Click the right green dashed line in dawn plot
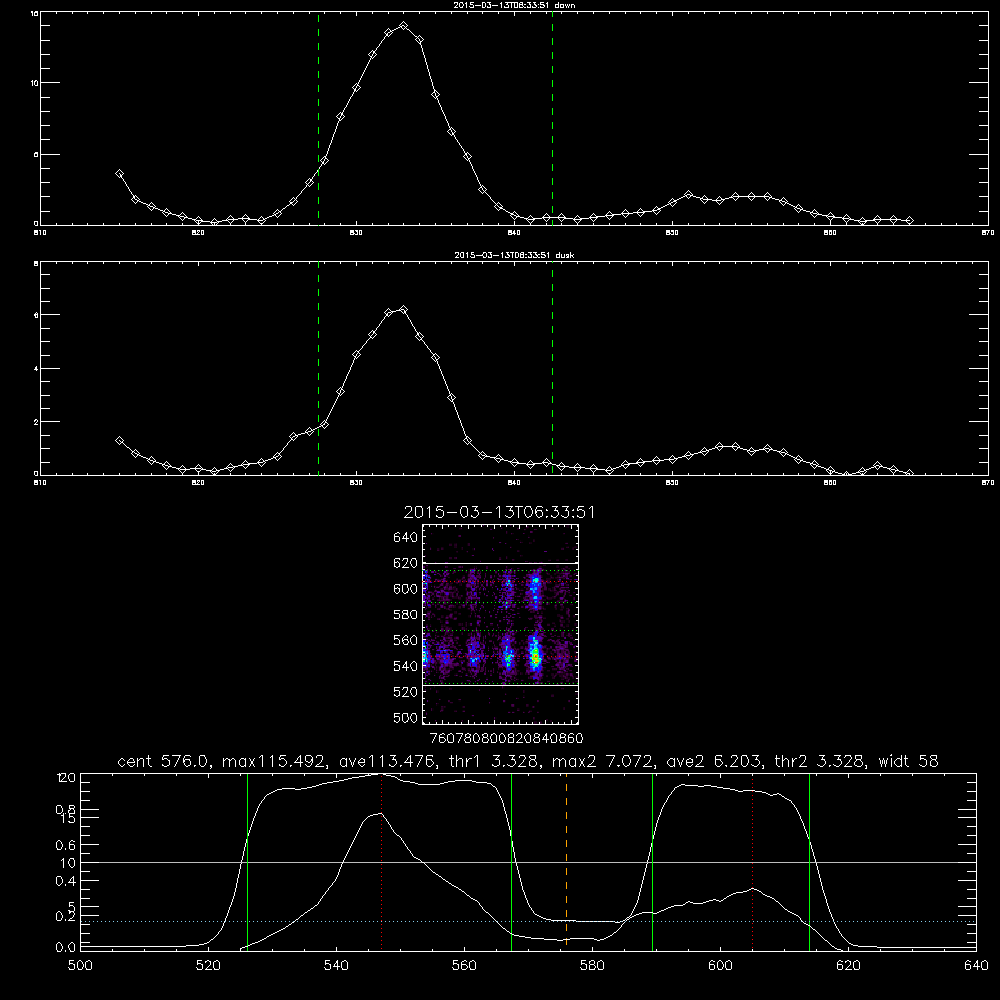This screenshot has width=1000, height=1000. pyautogui.click(x=552, y=119)
